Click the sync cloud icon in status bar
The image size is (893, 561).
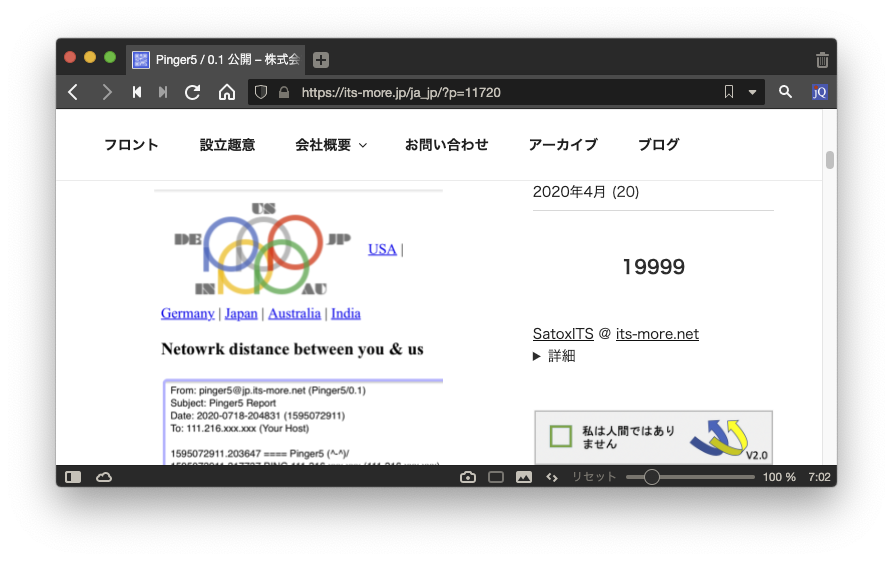click(x=104, y=477)
